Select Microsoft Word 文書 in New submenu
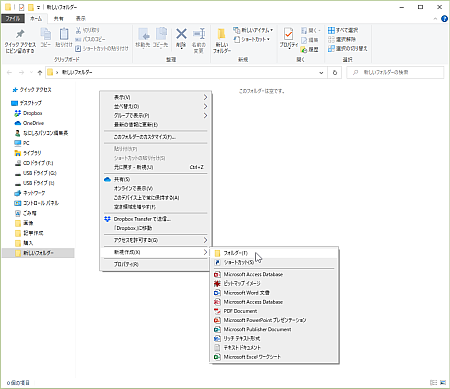Image resolution: width=450 pixels, height=389 pixels. point(274,293)
